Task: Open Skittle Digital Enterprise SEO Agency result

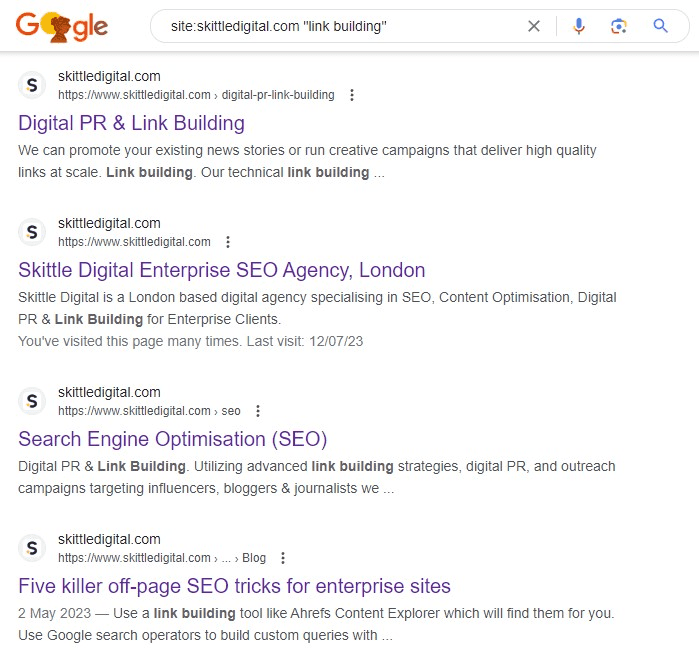Action: click(x=222, y=270)
